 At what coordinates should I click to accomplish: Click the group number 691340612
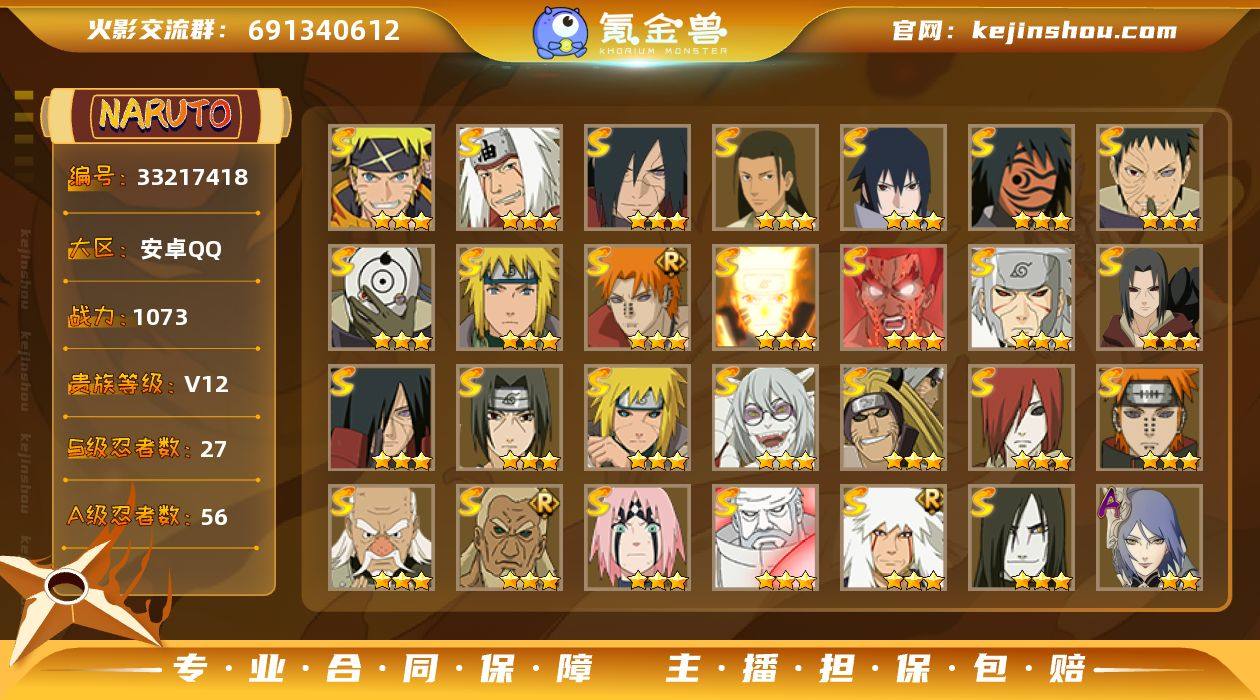click(x=324, y=31)
